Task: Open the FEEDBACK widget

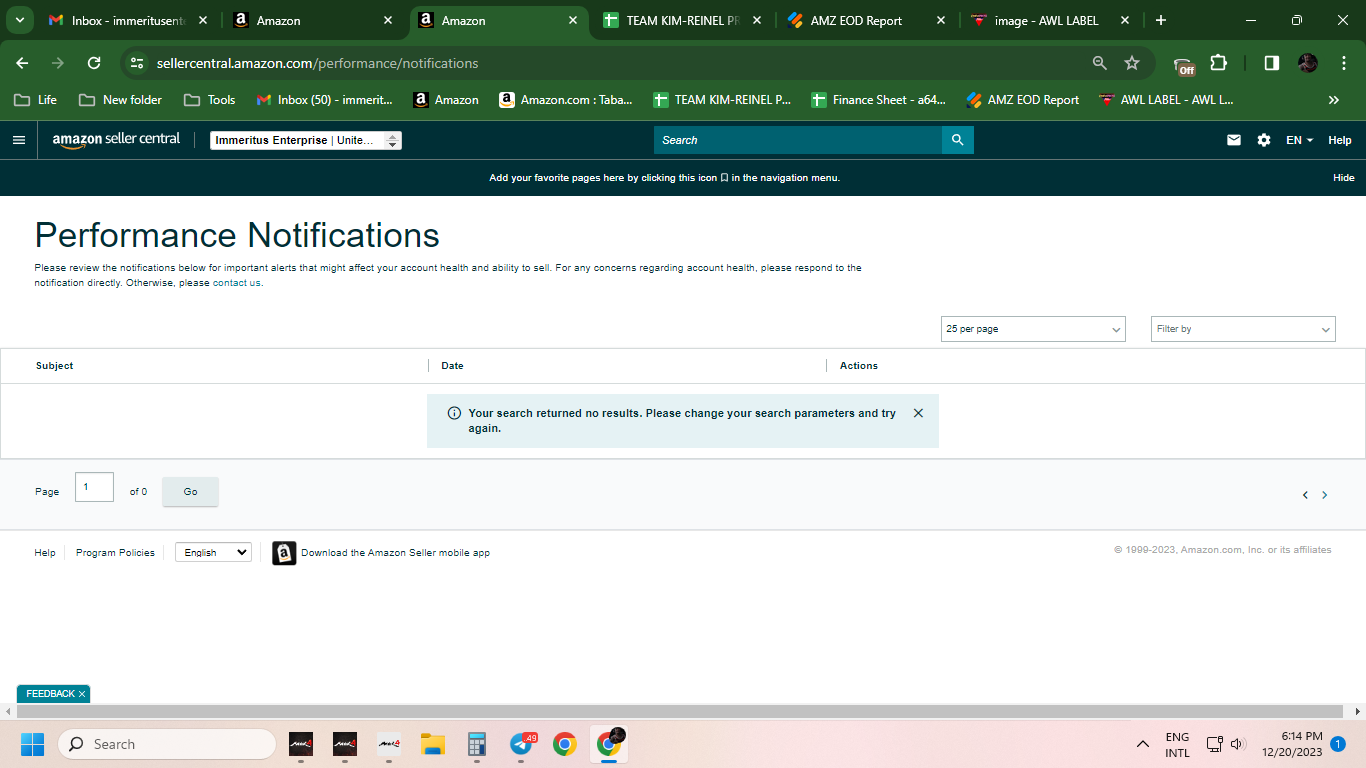Action: point(51,694)
